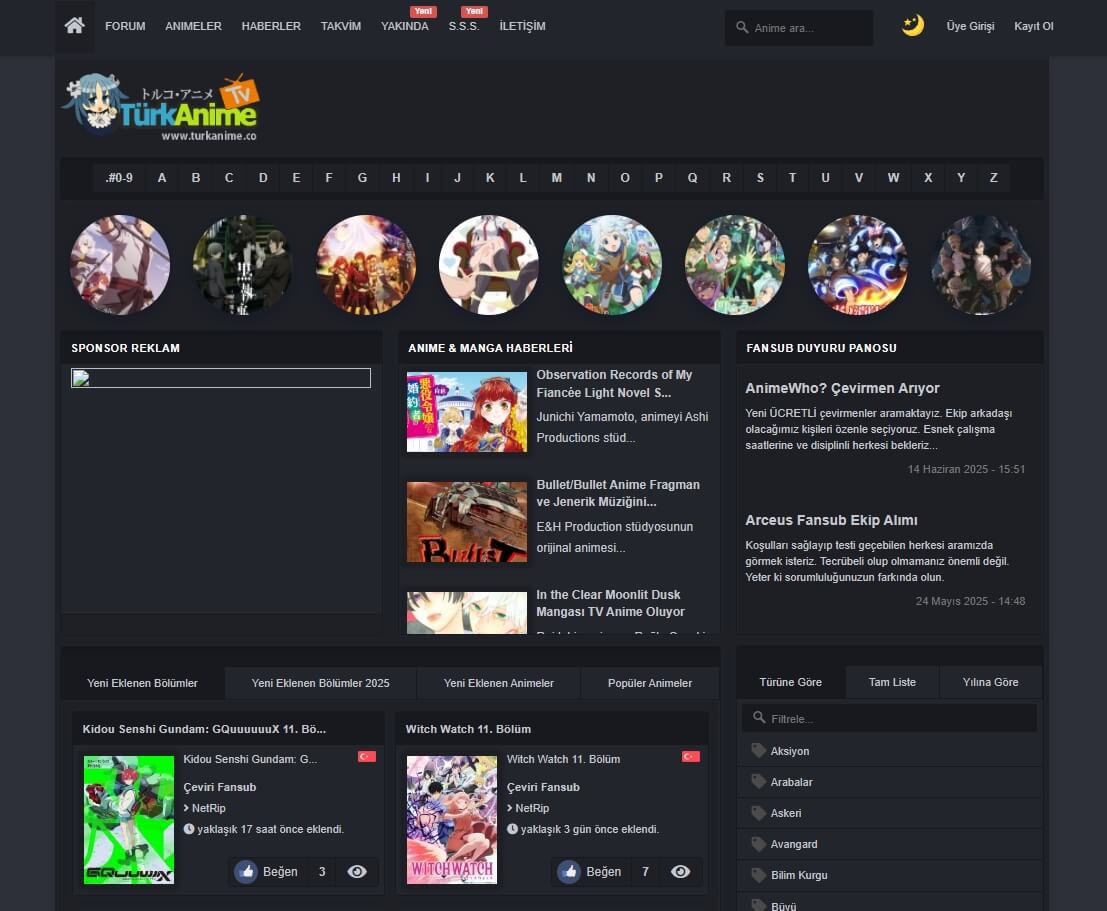This screenshot has width=1107, height=911.
Task: Switch to Yeni Eklenen Animeler tab
Action: coord(498,683)
